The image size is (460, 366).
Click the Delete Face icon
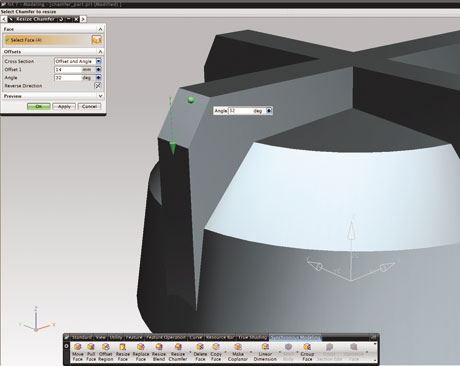click(x=200, y=353)
